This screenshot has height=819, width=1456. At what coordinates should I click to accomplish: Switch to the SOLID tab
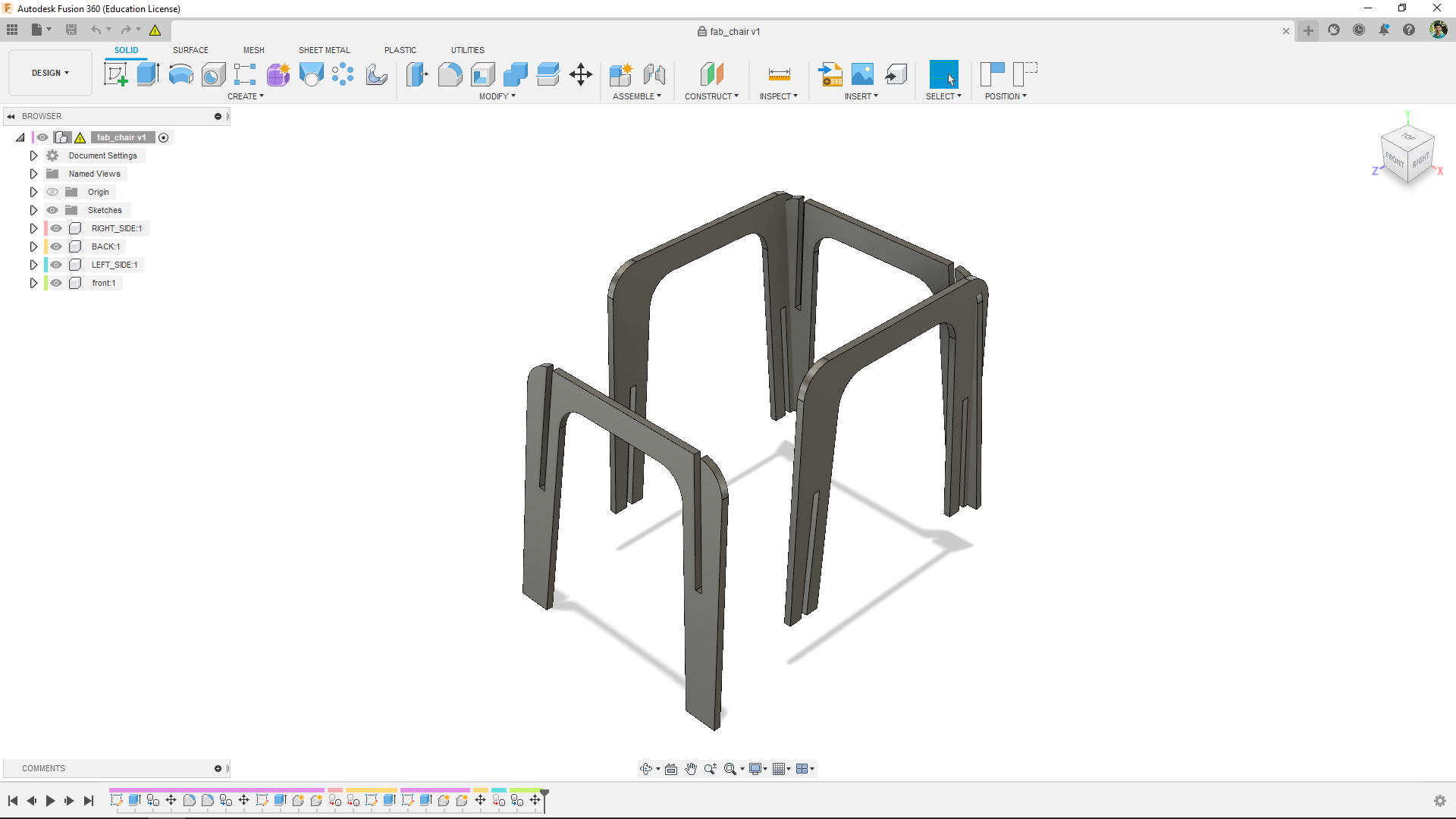(127, 50)
